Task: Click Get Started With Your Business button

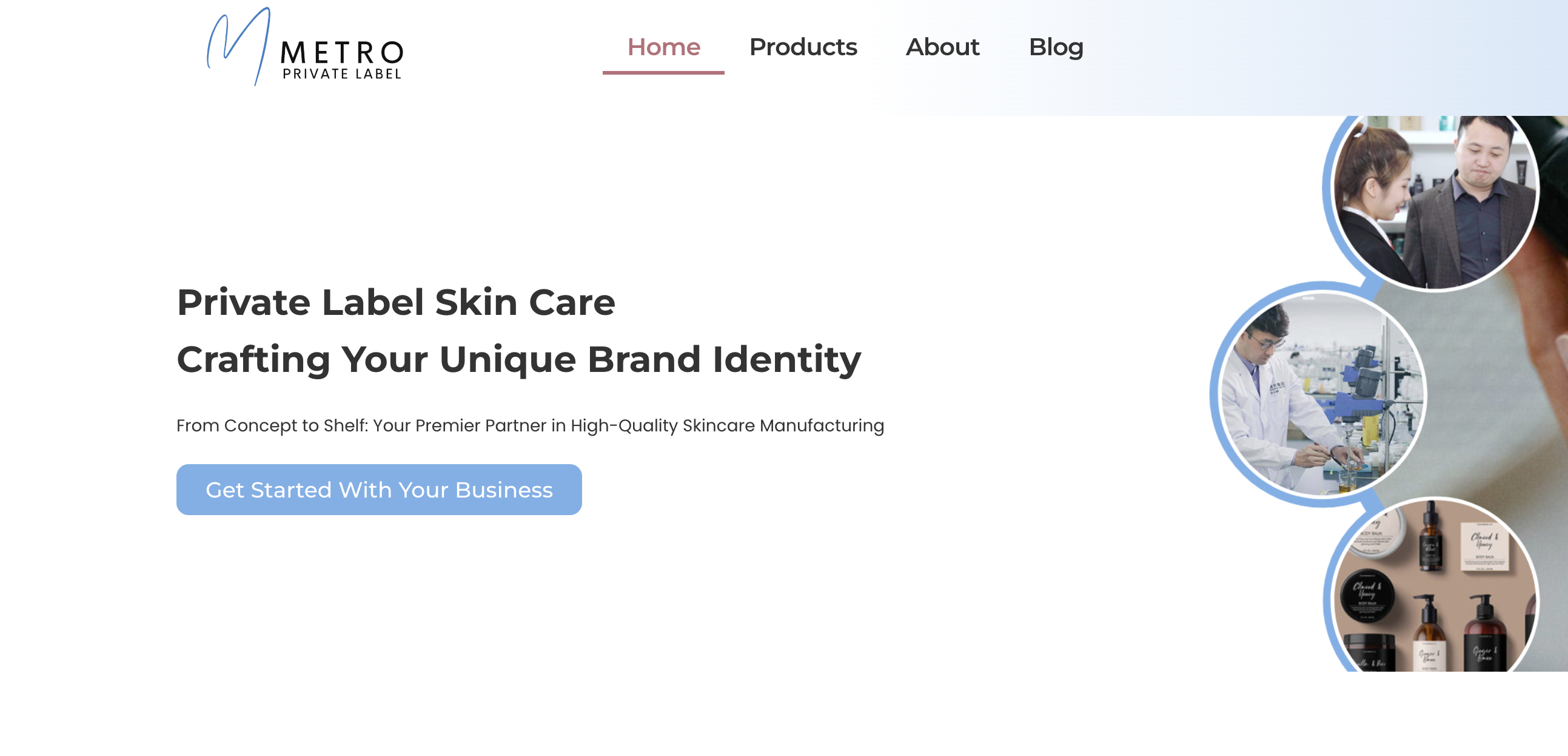Action: (x=379, y=490)
